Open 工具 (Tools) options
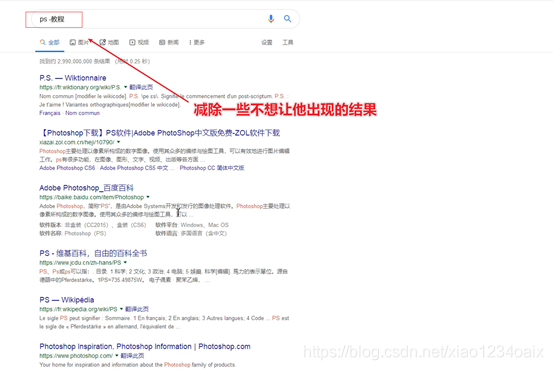553x370 pixels. [288, 42]
